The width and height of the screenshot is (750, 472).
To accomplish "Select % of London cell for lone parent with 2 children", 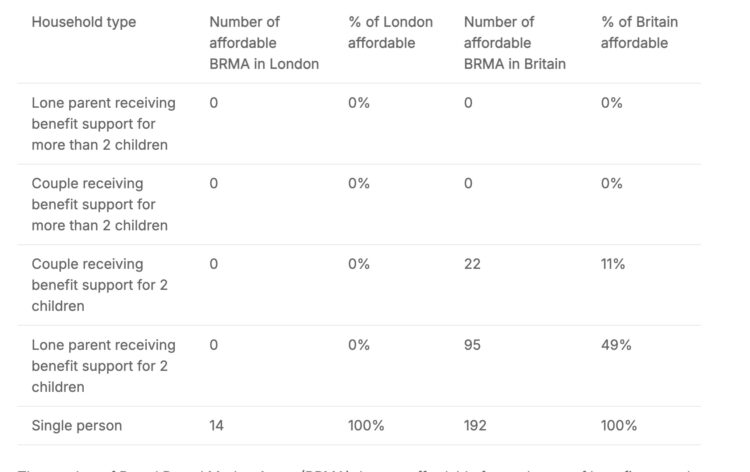I will [x=359, y=345].
